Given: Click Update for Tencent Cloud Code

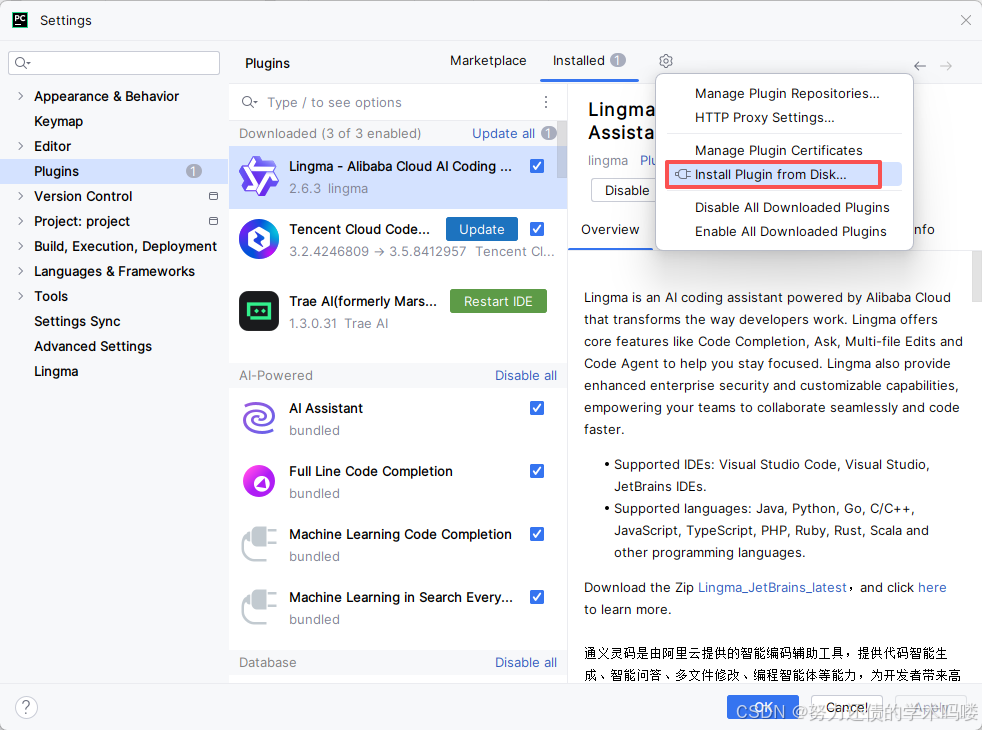Looking at the screenshot, I should pos(482,229).
